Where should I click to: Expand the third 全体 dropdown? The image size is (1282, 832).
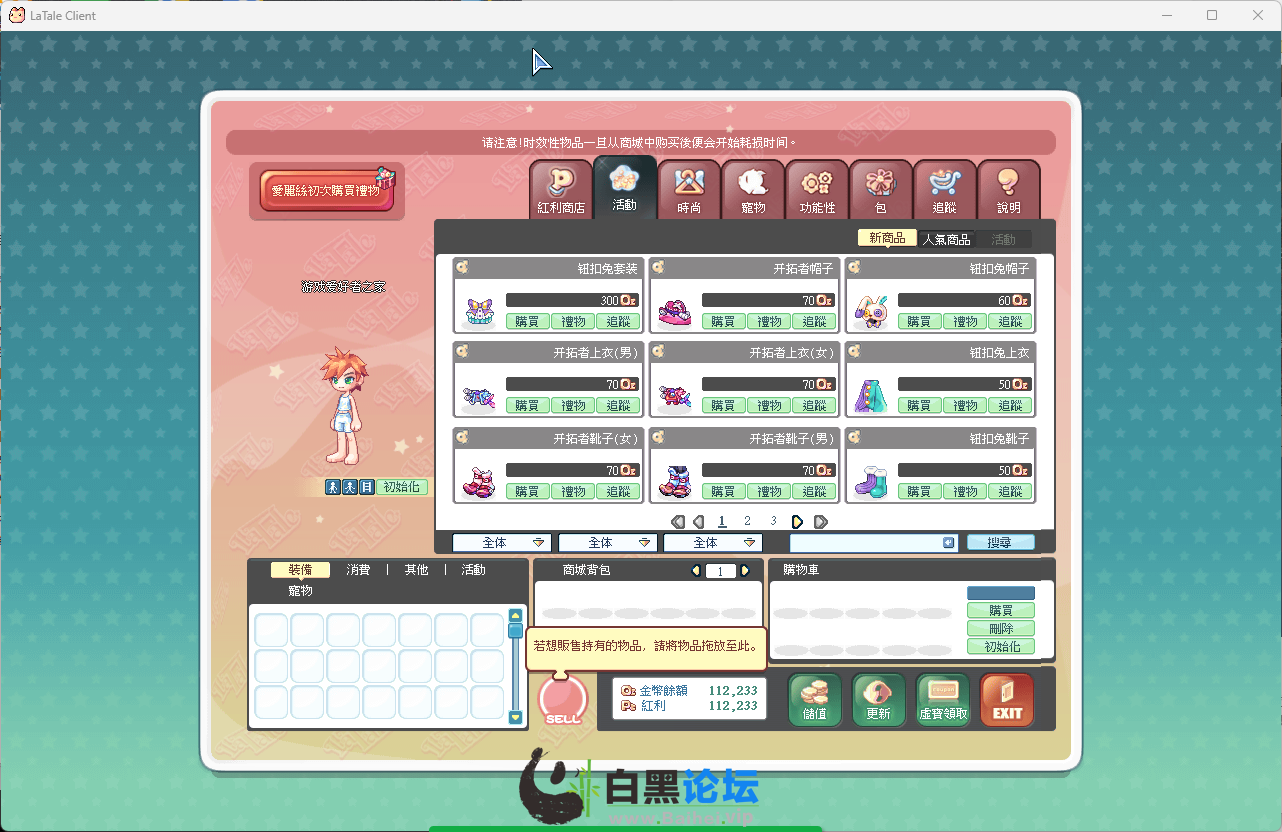click(712, 542)
